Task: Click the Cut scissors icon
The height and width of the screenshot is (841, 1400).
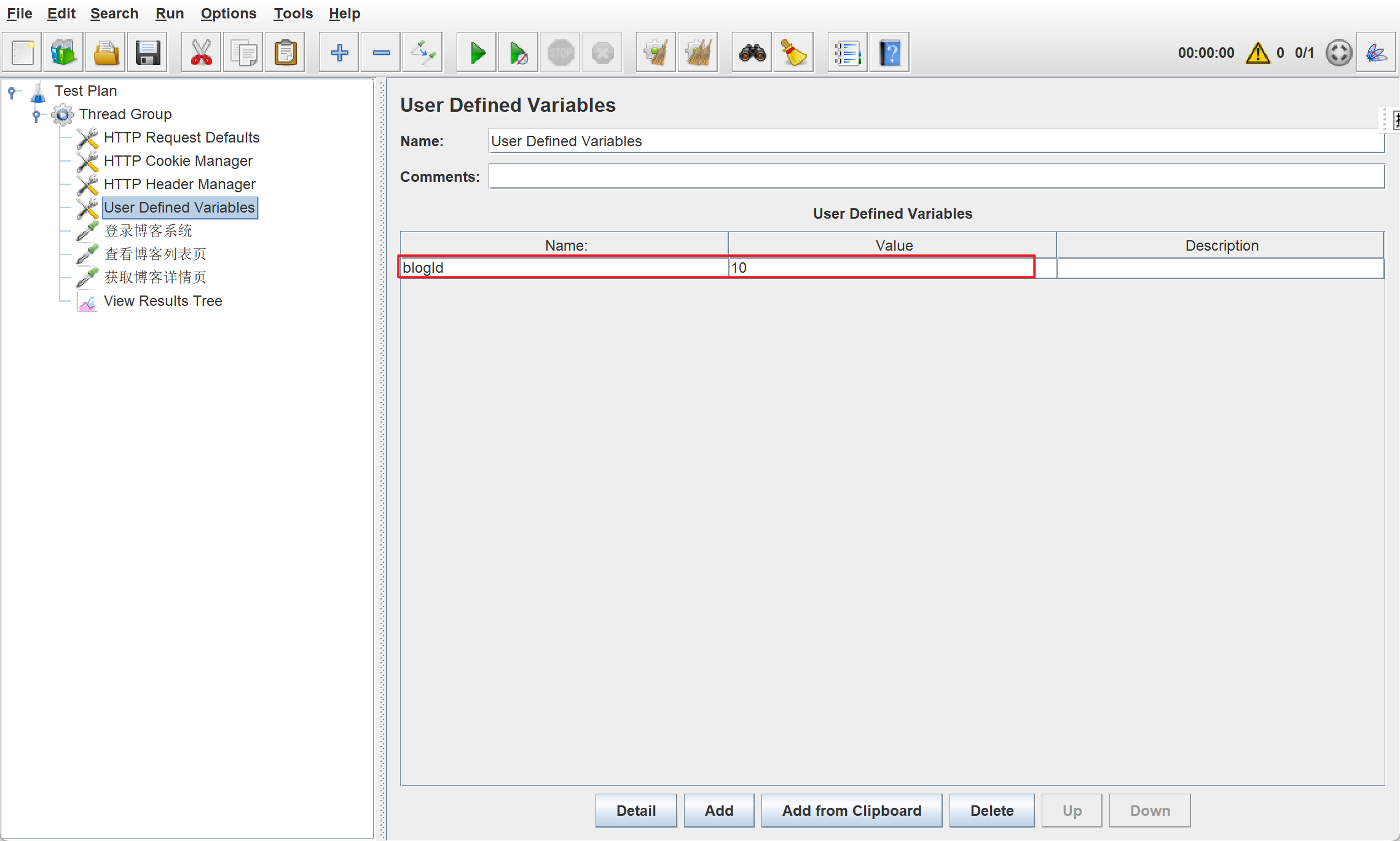Action: (x=201, y=53)
